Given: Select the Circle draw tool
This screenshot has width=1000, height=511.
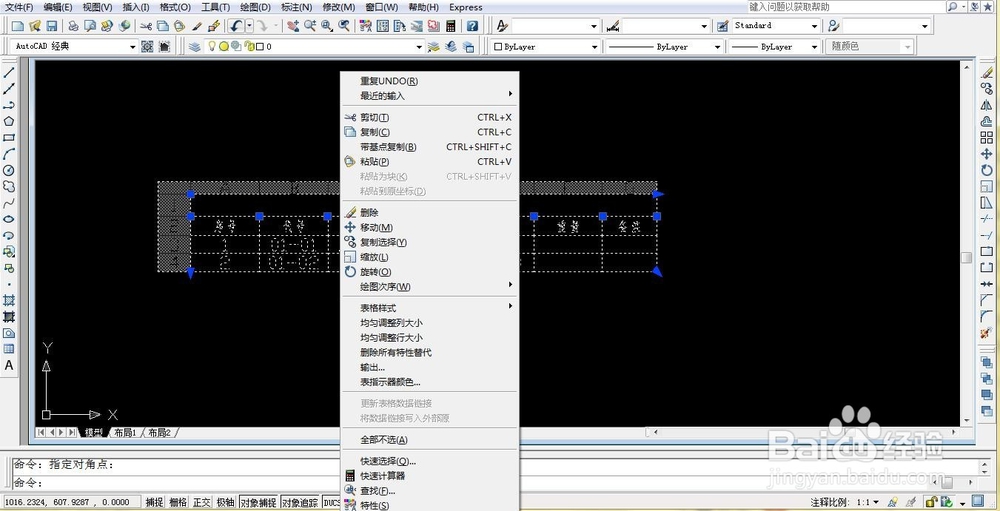Looking at the screenshot, I should [9, 170].
